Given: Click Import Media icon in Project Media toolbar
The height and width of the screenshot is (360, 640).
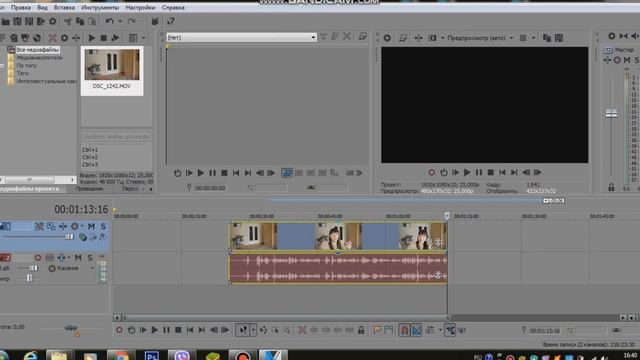Looking at the screenshot, I should pos(13,38).
